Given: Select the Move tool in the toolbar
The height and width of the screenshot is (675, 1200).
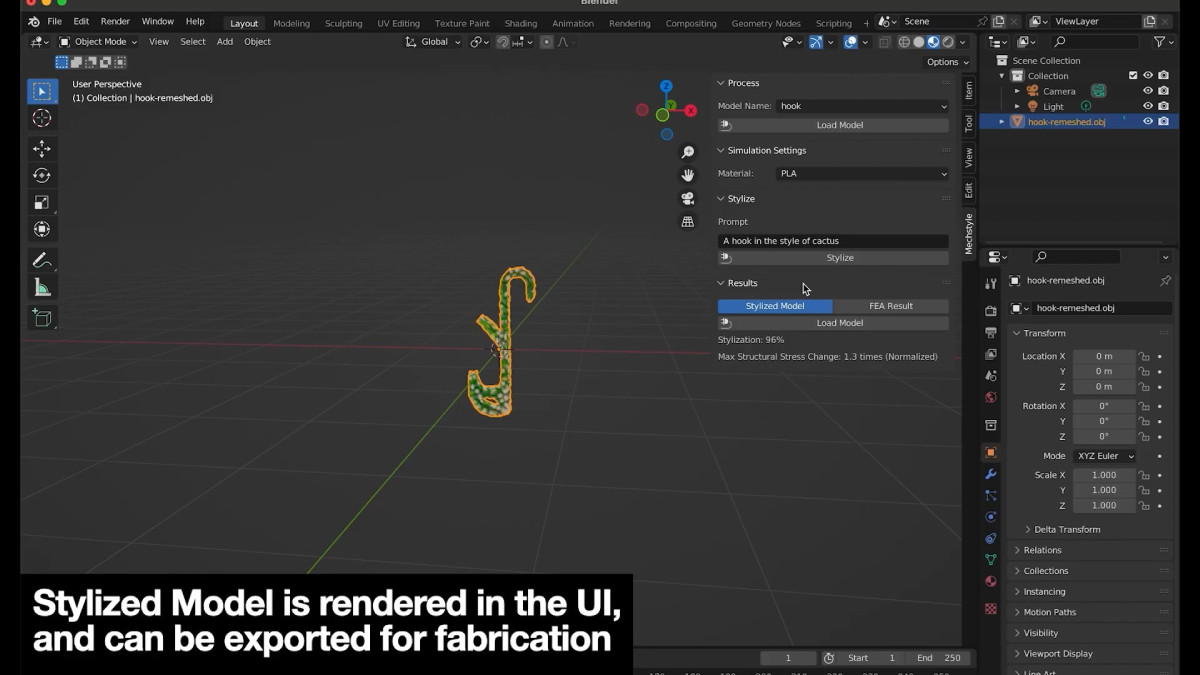Looking at the screenshot, I should [x=42, y=147].
